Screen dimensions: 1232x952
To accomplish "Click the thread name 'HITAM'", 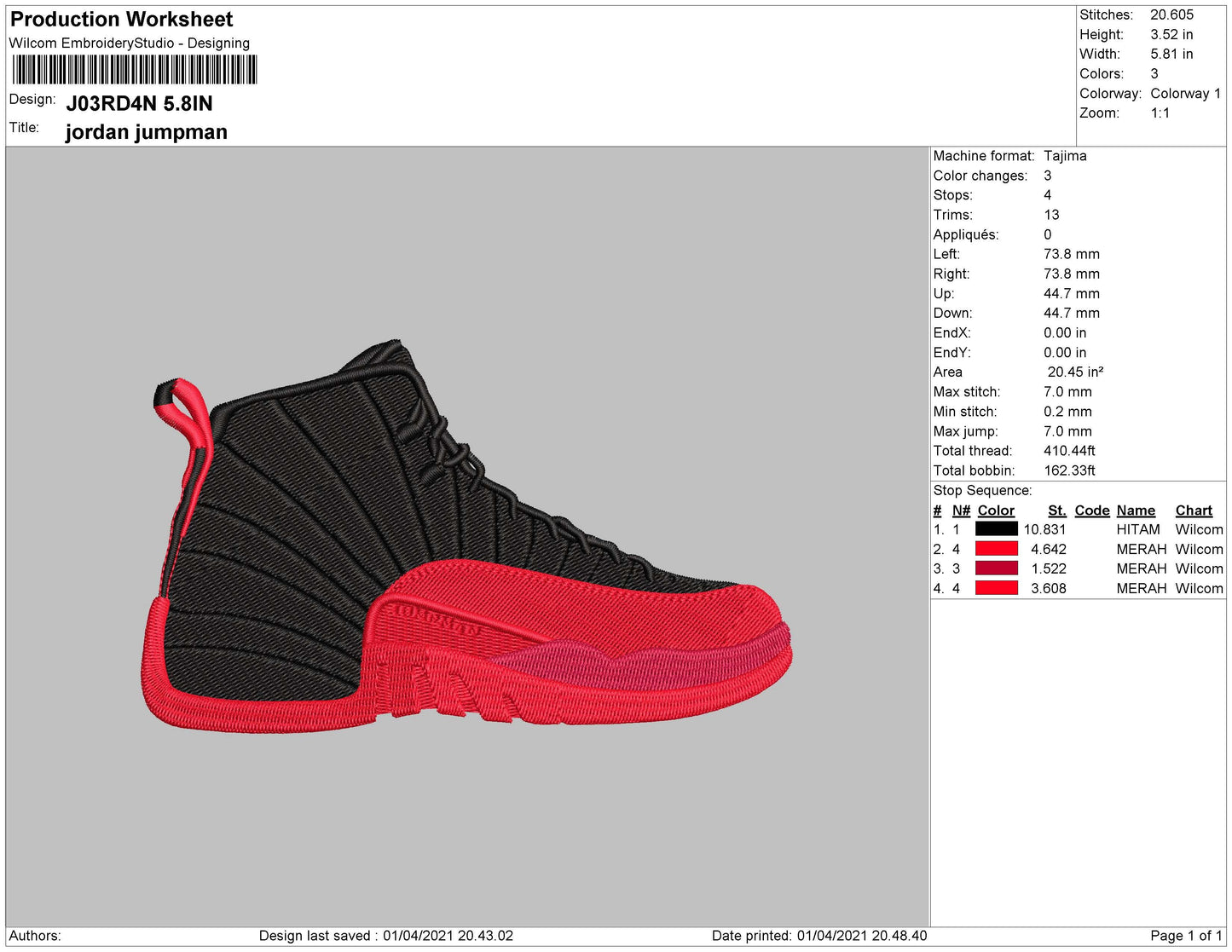I will [1138, 530].
